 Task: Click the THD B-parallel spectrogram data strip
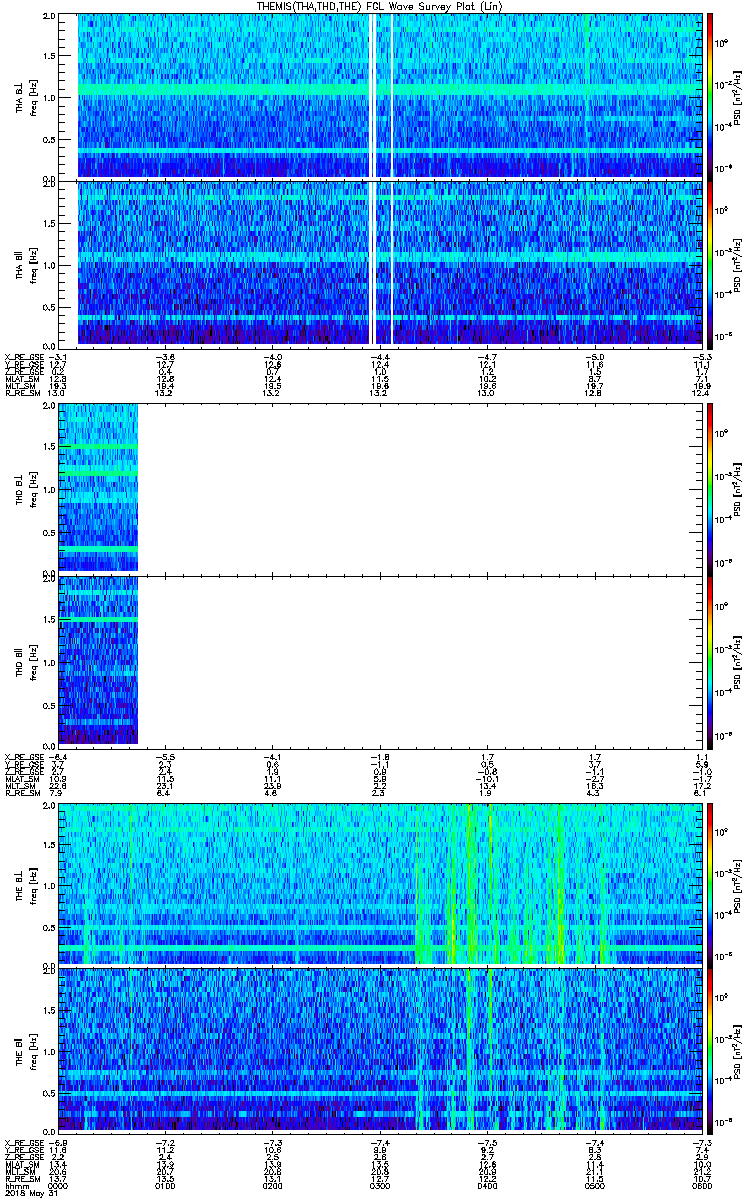(97, 660)
